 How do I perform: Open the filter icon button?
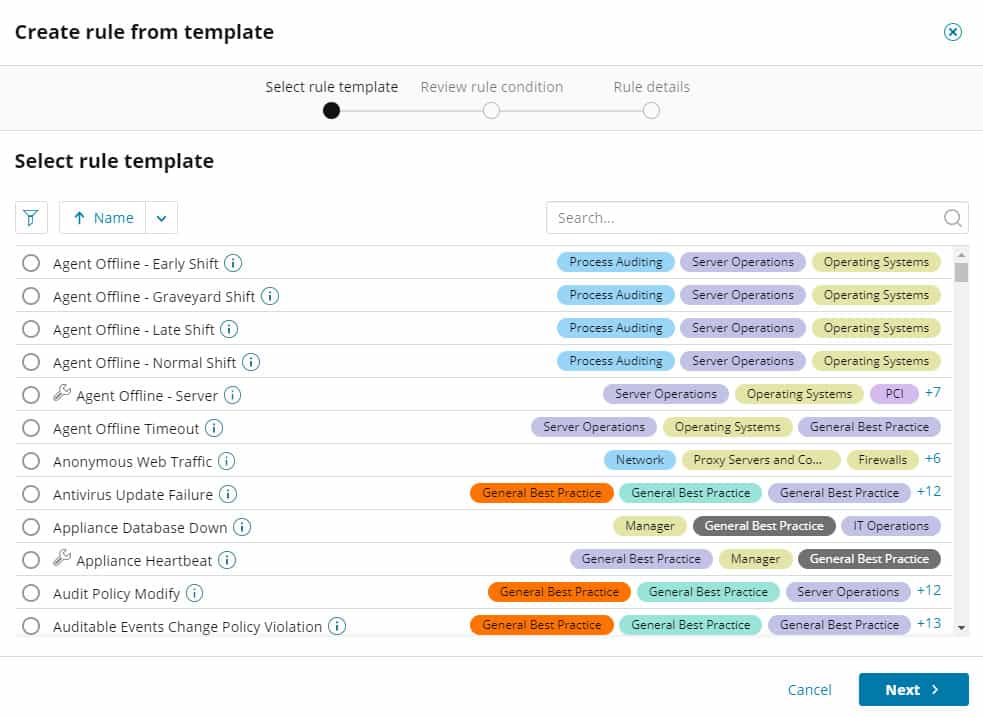[x=31, y=217]
